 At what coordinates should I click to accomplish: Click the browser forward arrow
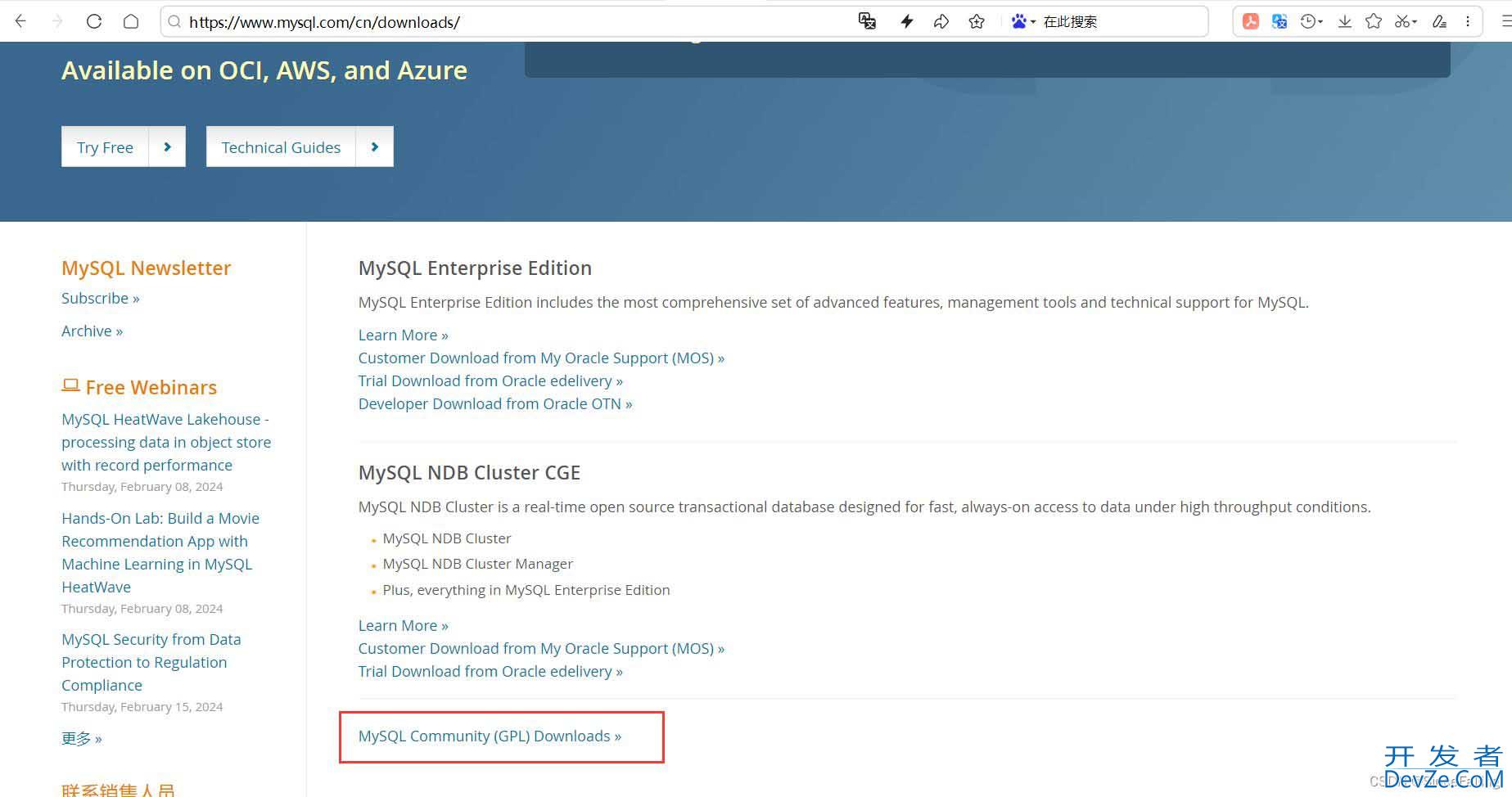pos(57,21)
